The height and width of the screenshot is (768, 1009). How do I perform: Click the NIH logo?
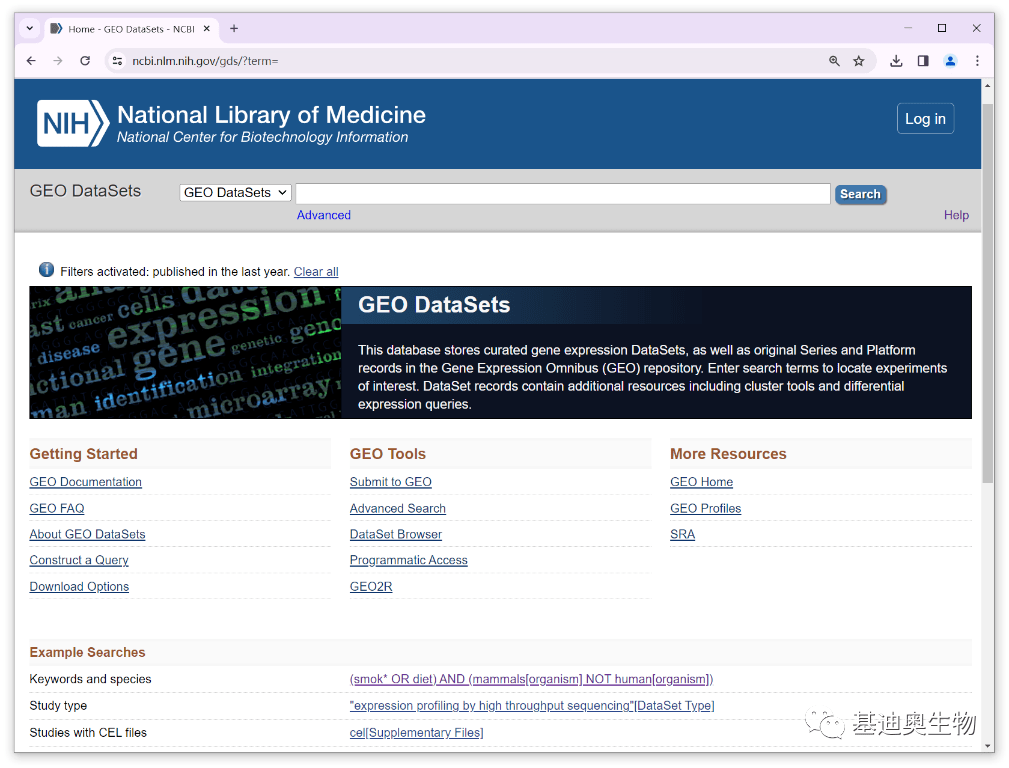pos(73,123)
